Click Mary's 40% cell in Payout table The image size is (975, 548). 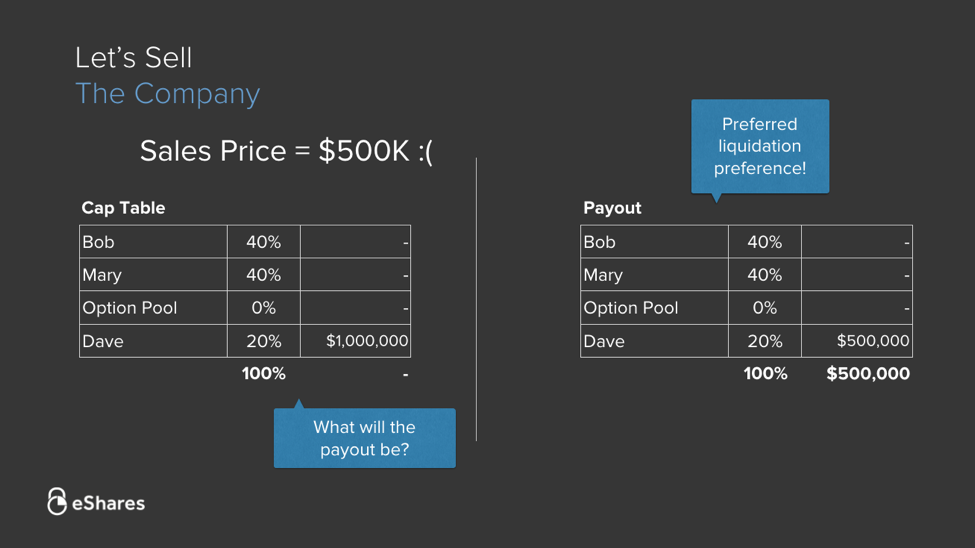(x=764, y=275)
